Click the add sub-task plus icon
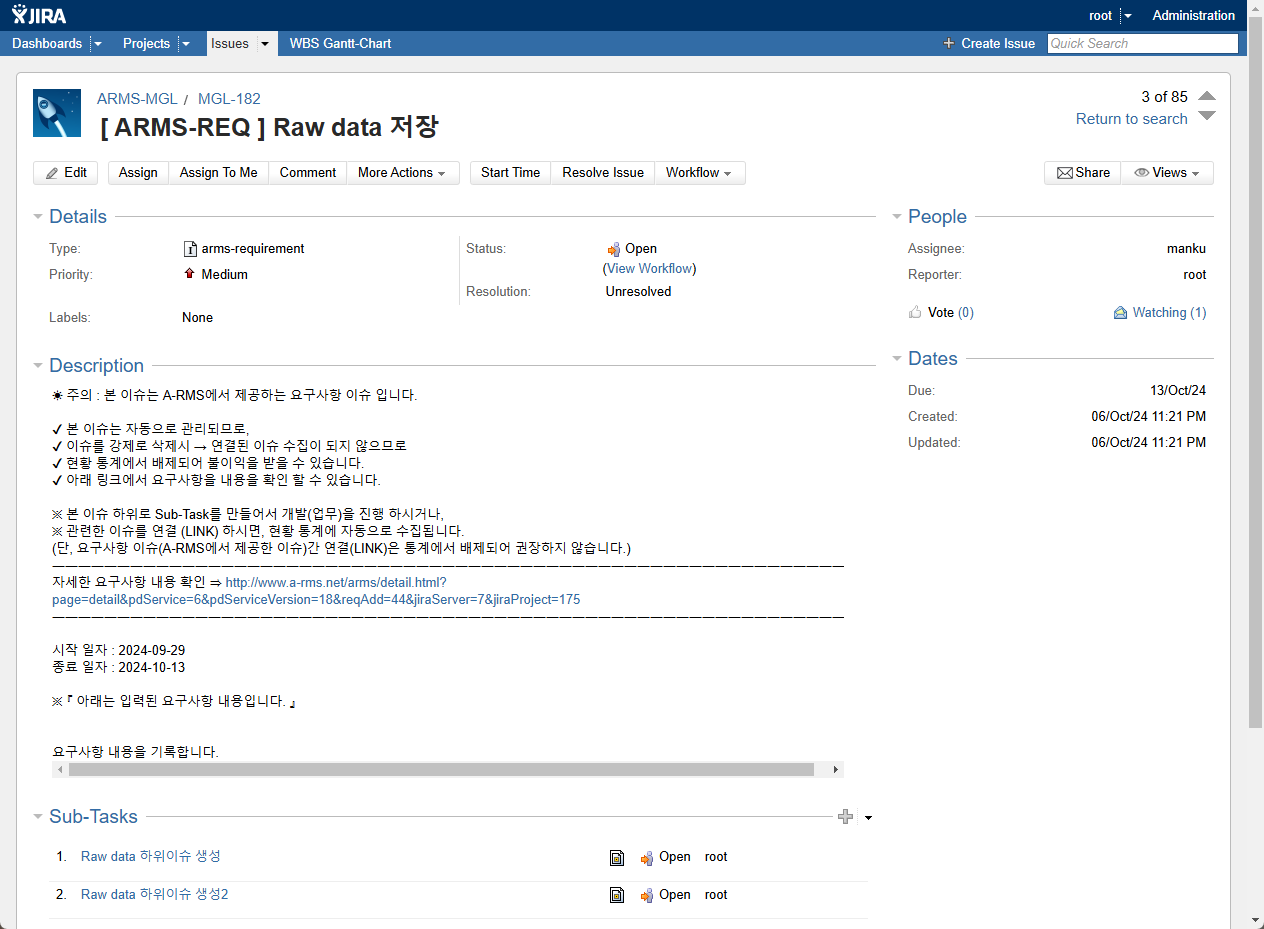Screen dimensions: 1264x929 tap(846, 817)
